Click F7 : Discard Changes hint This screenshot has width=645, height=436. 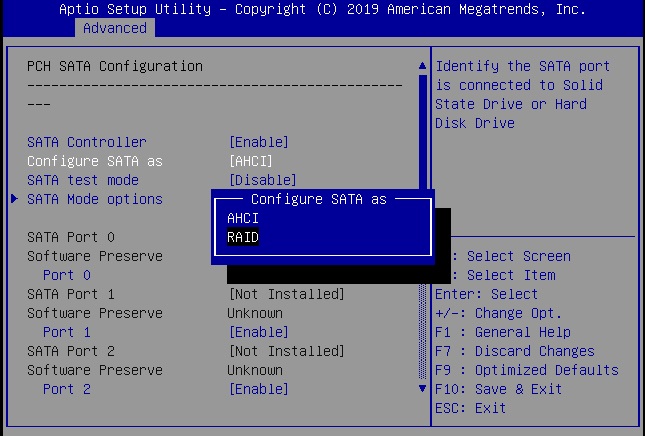coord(515,351)
